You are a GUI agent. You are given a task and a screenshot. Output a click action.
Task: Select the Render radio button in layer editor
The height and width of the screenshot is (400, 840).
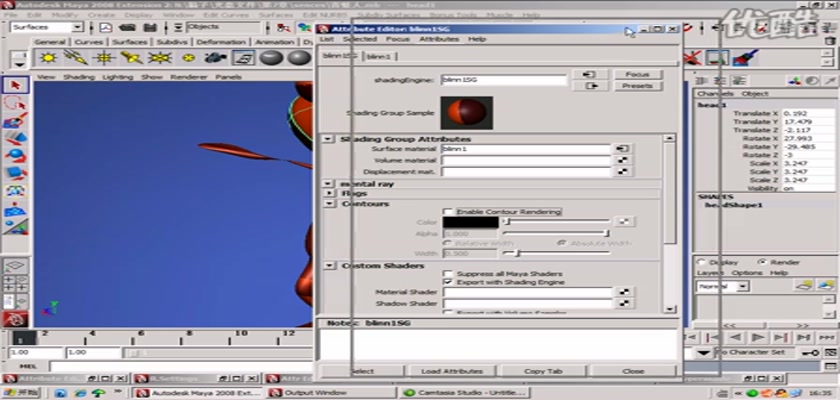[x=763, y=262]
